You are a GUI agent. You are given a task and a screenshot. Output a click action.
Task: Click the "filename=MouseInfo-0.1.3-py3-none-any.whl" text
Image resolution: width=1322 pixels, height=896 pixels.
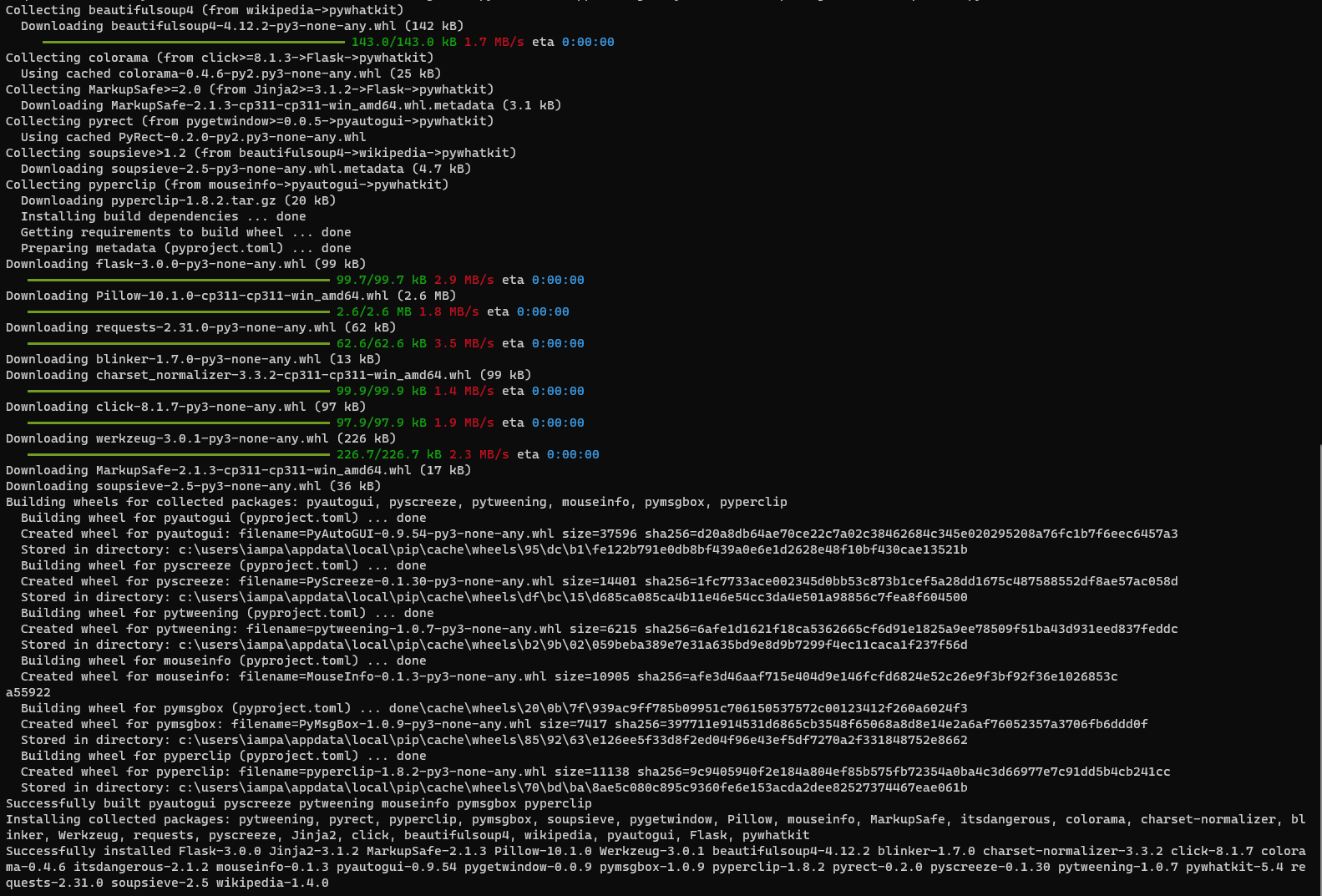coord(393,676)
